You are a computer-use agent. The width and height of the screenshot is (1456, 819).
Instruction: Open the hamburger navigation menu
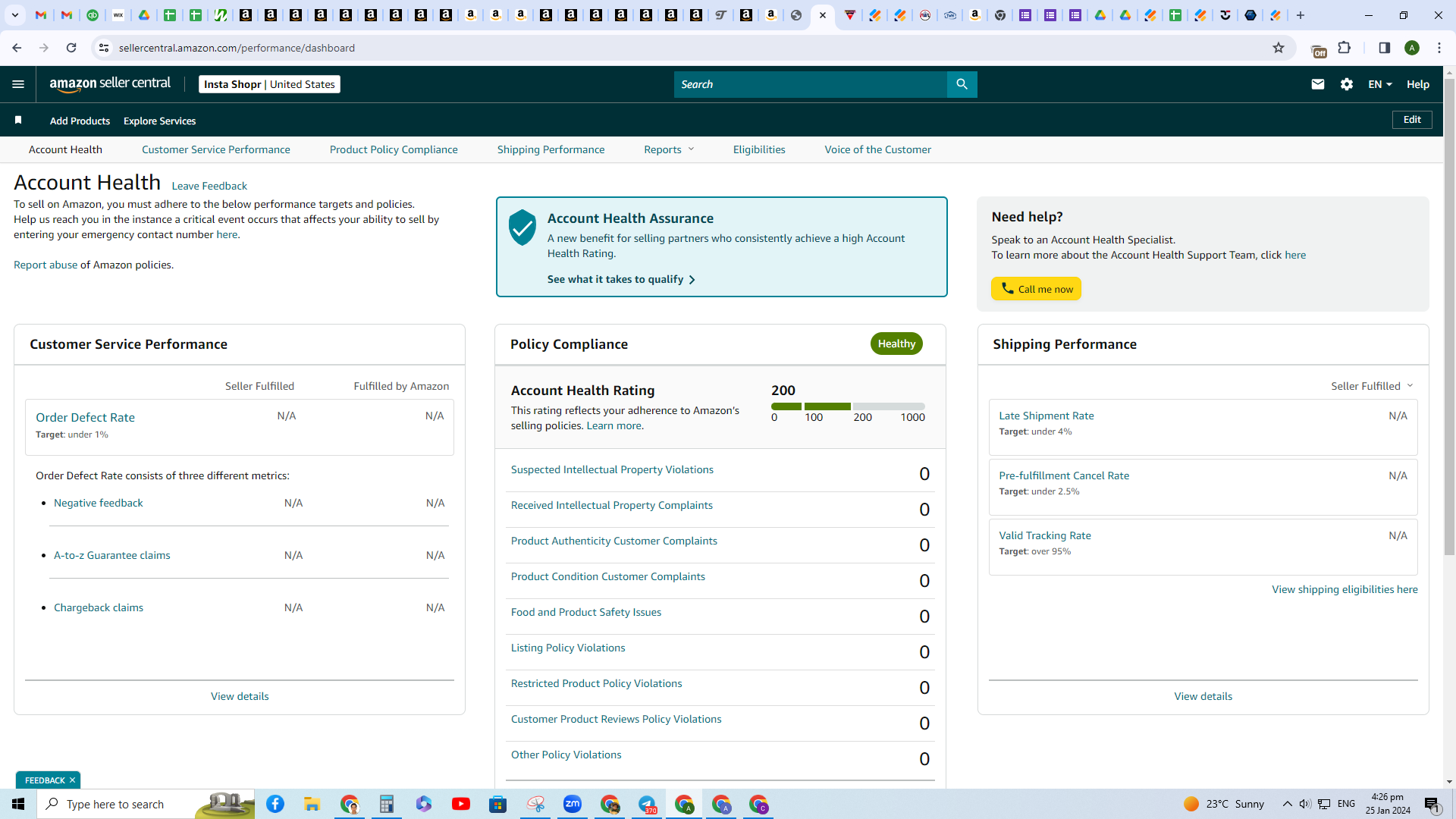click(x=18, y=84)
